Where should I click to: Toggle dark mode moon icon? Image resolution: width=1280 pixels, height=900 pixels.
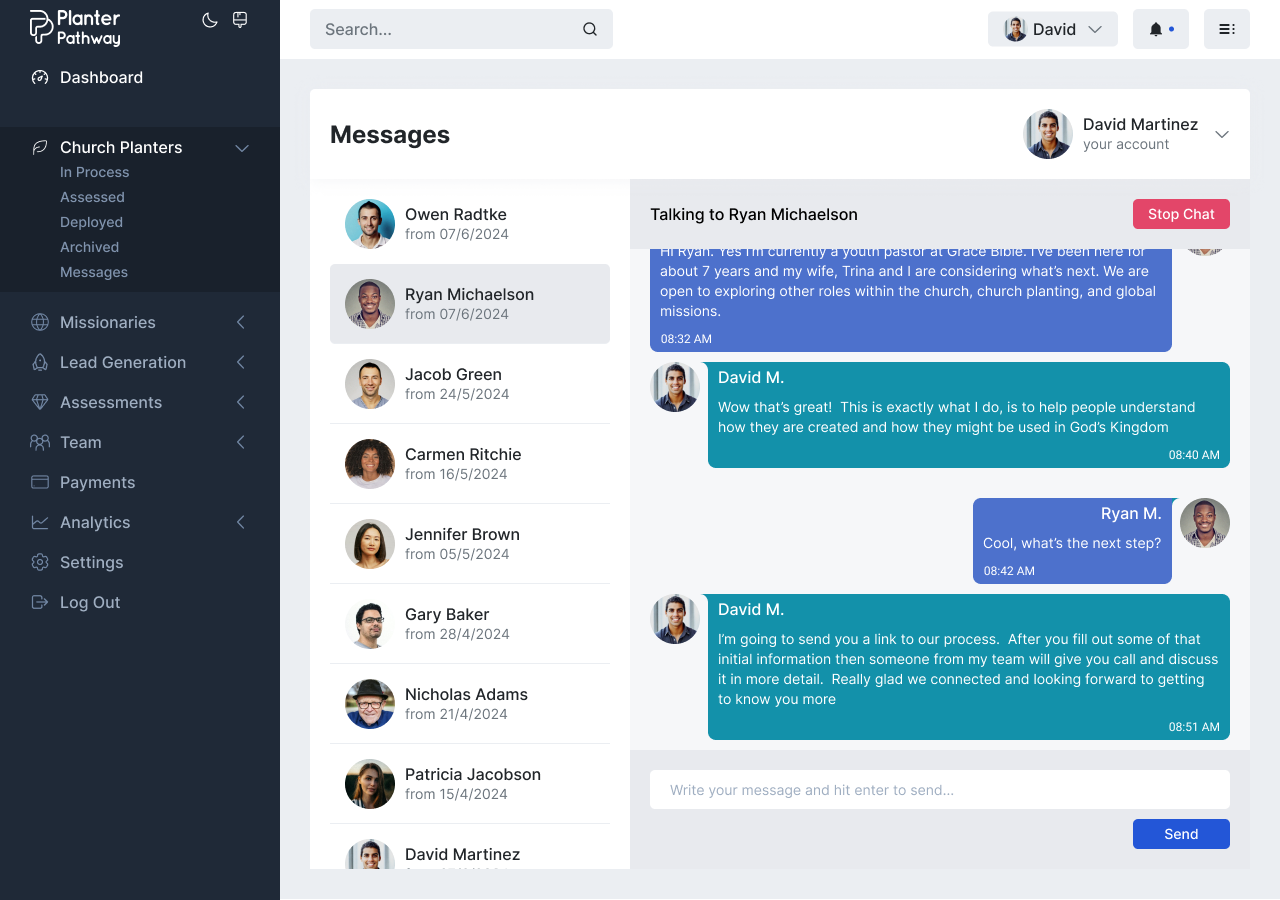[210, 20]
